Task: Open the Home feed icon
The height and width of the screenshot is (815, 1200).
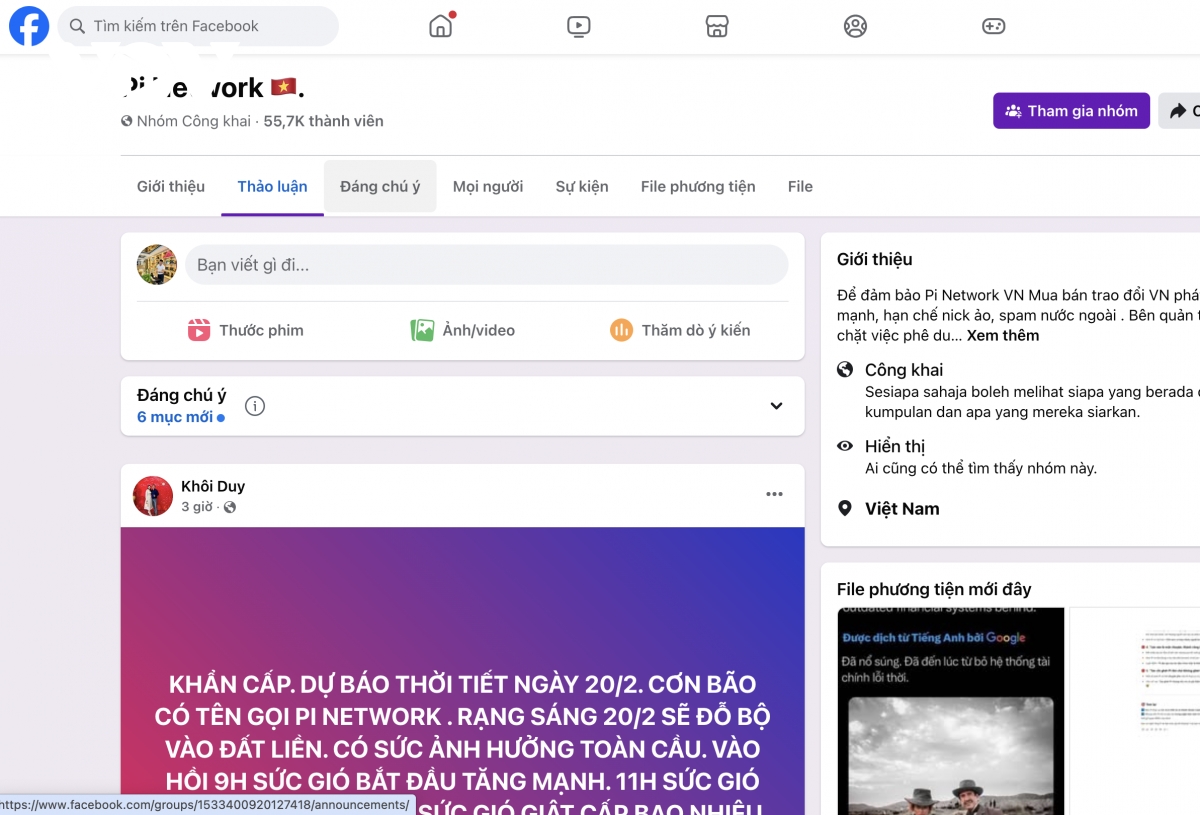Action: coord(441,26)
